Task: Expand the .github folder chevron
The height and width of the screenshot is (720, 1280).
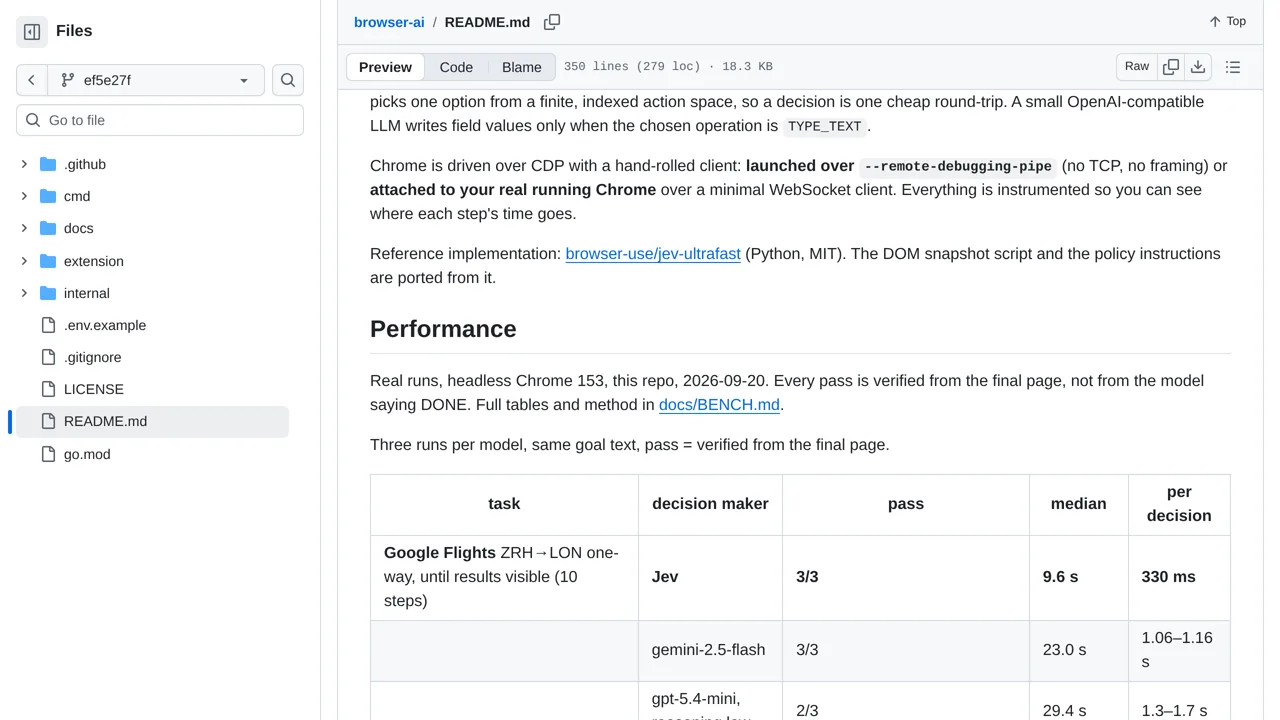Action: coord(24,164)
